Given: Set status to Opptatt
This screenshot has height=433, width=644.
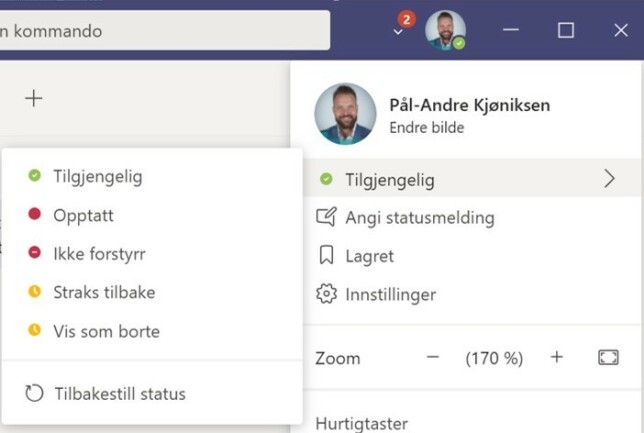Looking at the screenshot, I should tap(152, 215).
